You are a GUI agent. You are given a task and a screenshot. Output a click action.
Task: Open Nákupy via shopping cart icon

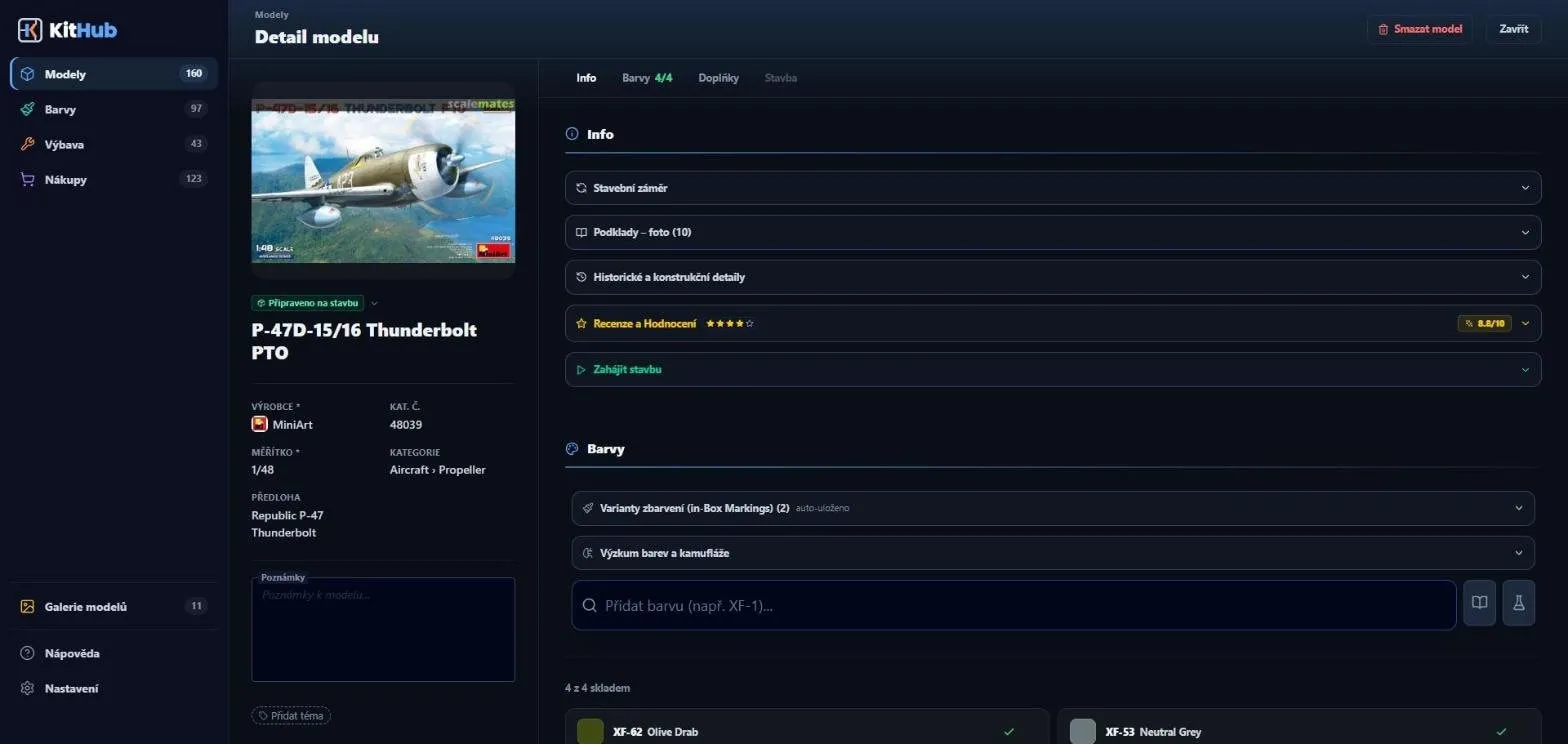[x=27, y=179]
